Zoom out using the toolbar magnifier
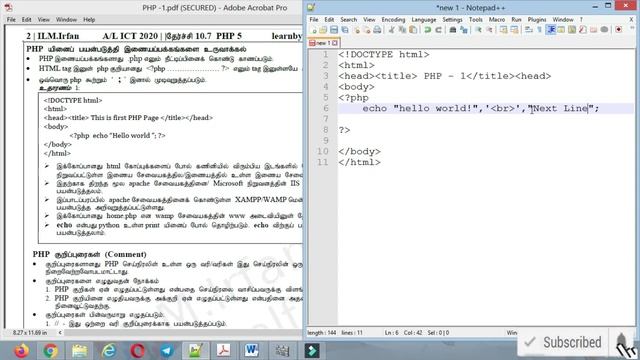Viewport: 640px width, 360px height. click(489, 30)
